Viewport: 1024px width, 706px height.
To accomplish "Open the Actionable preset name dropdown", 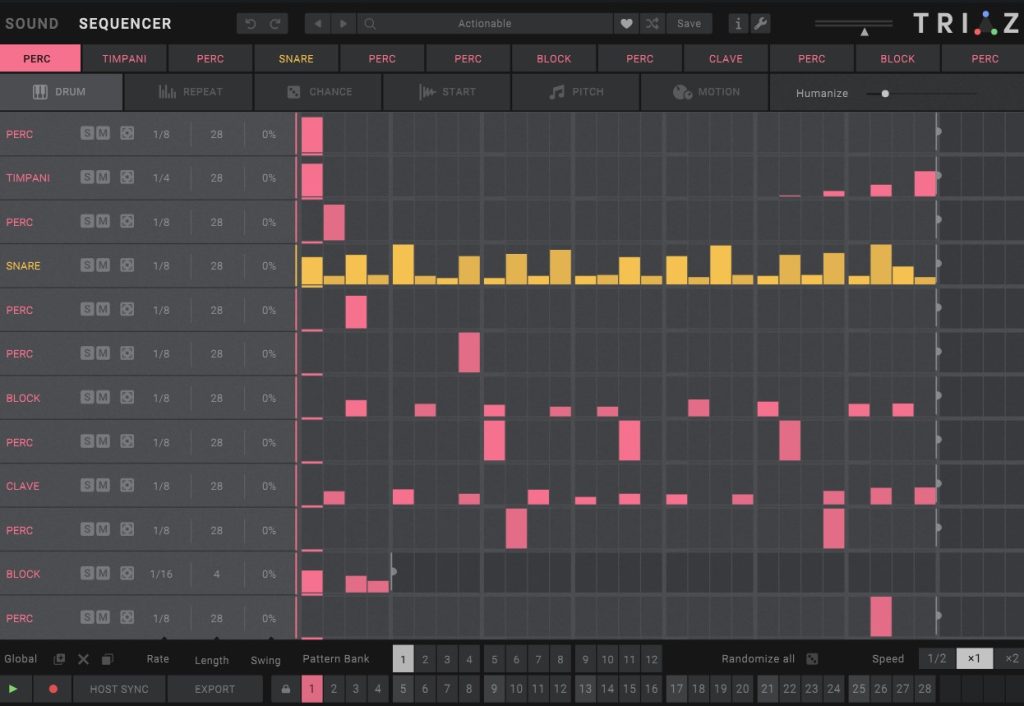I will [x=484, y=23].
